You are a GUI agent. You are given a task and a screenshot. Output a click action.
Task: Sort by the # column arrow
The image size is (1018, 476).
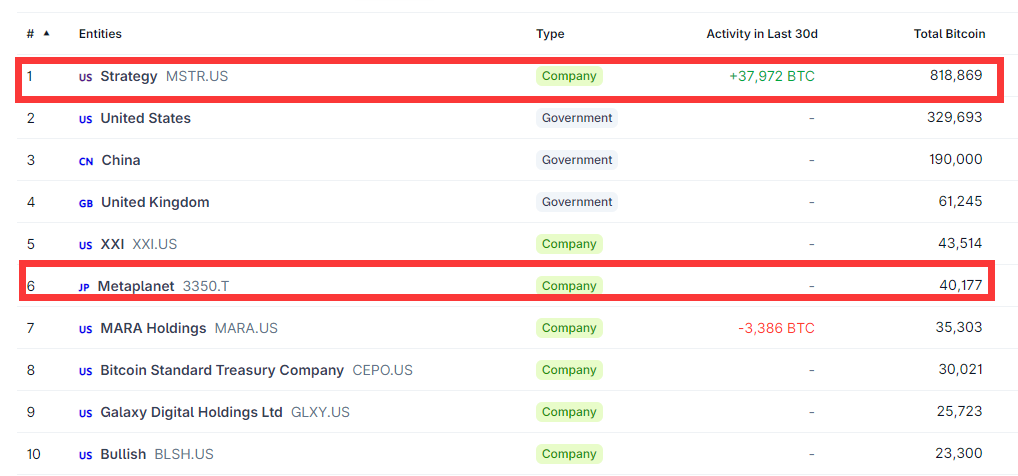(46, 33)
